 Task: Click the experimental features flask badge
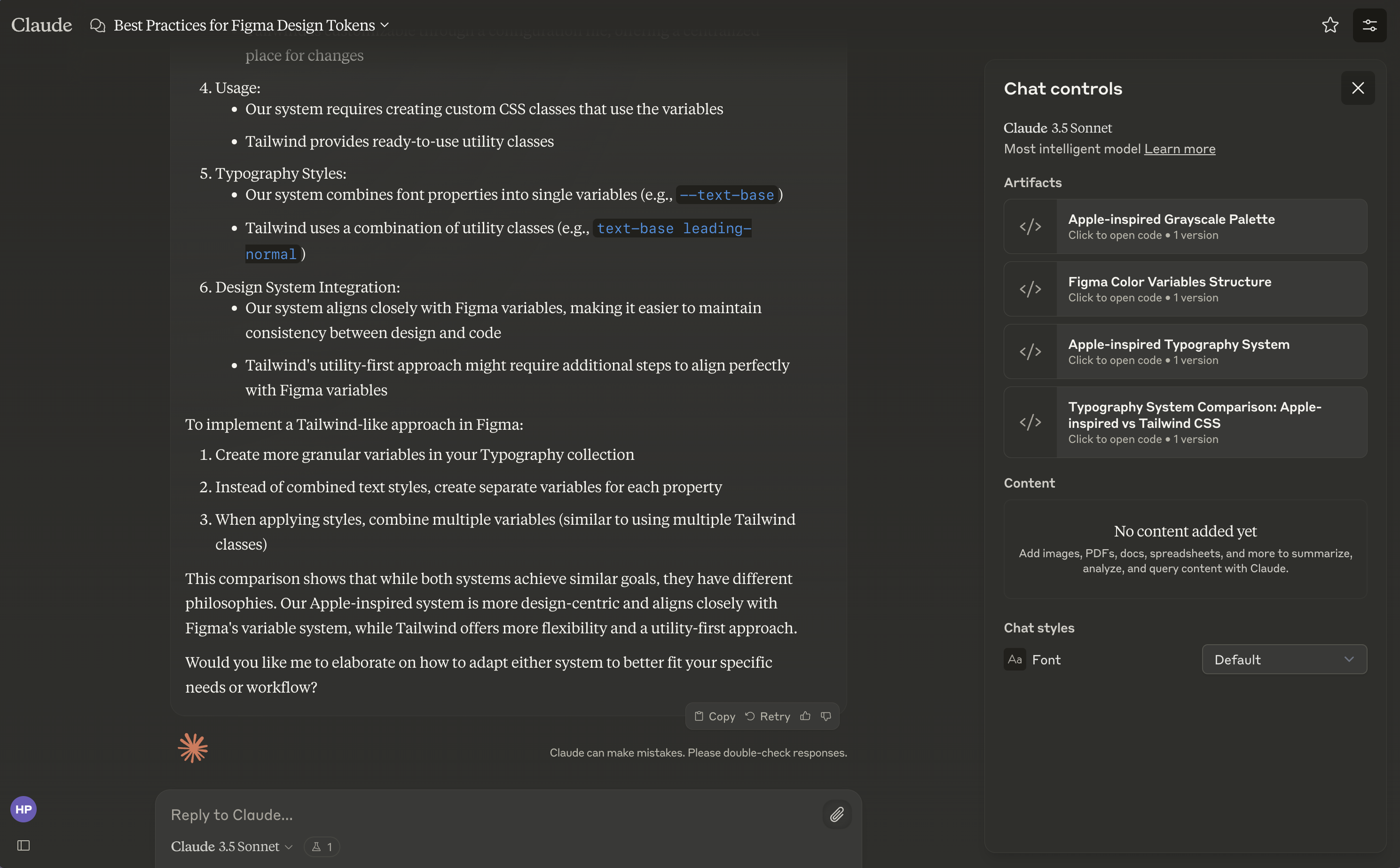point(322,847)
